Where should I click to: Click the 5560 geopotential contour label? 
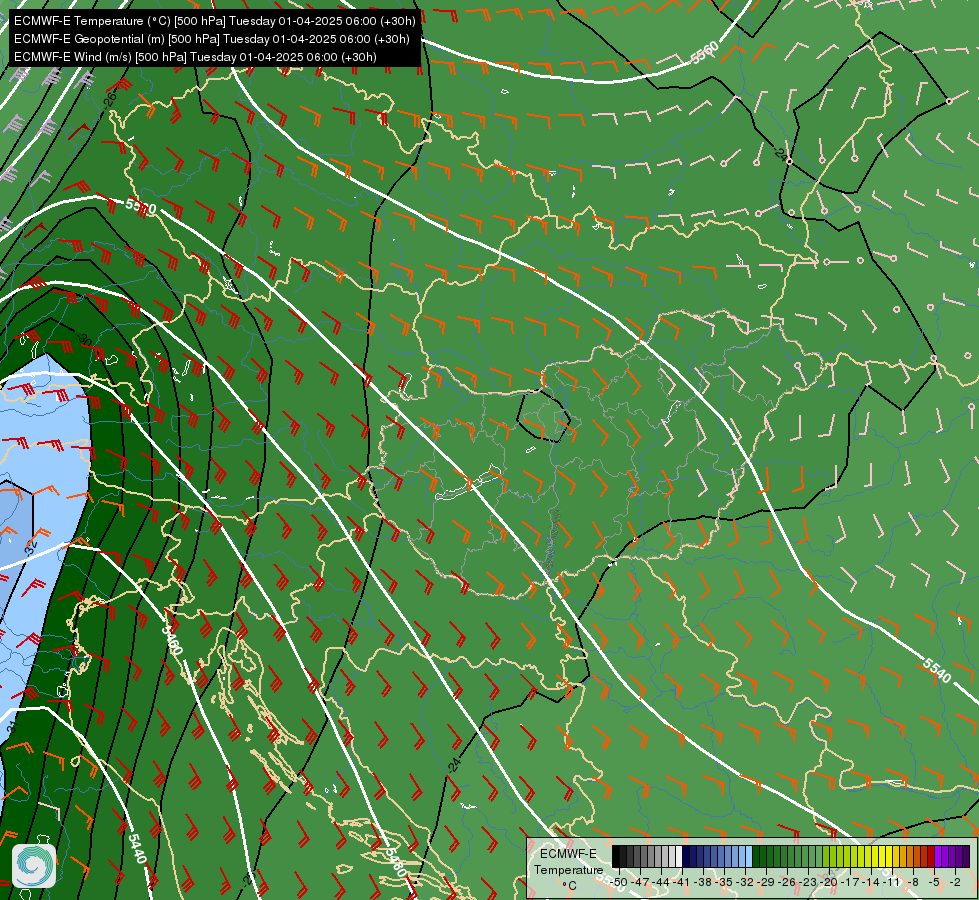(706, 52)
